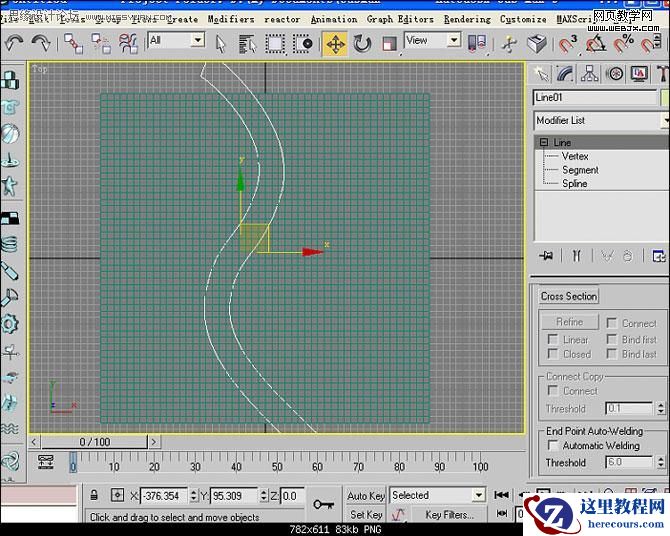Toggle the Percent Snap icon
The width and height of the screenshot is (670, 536).
click(x=623, y=44)
